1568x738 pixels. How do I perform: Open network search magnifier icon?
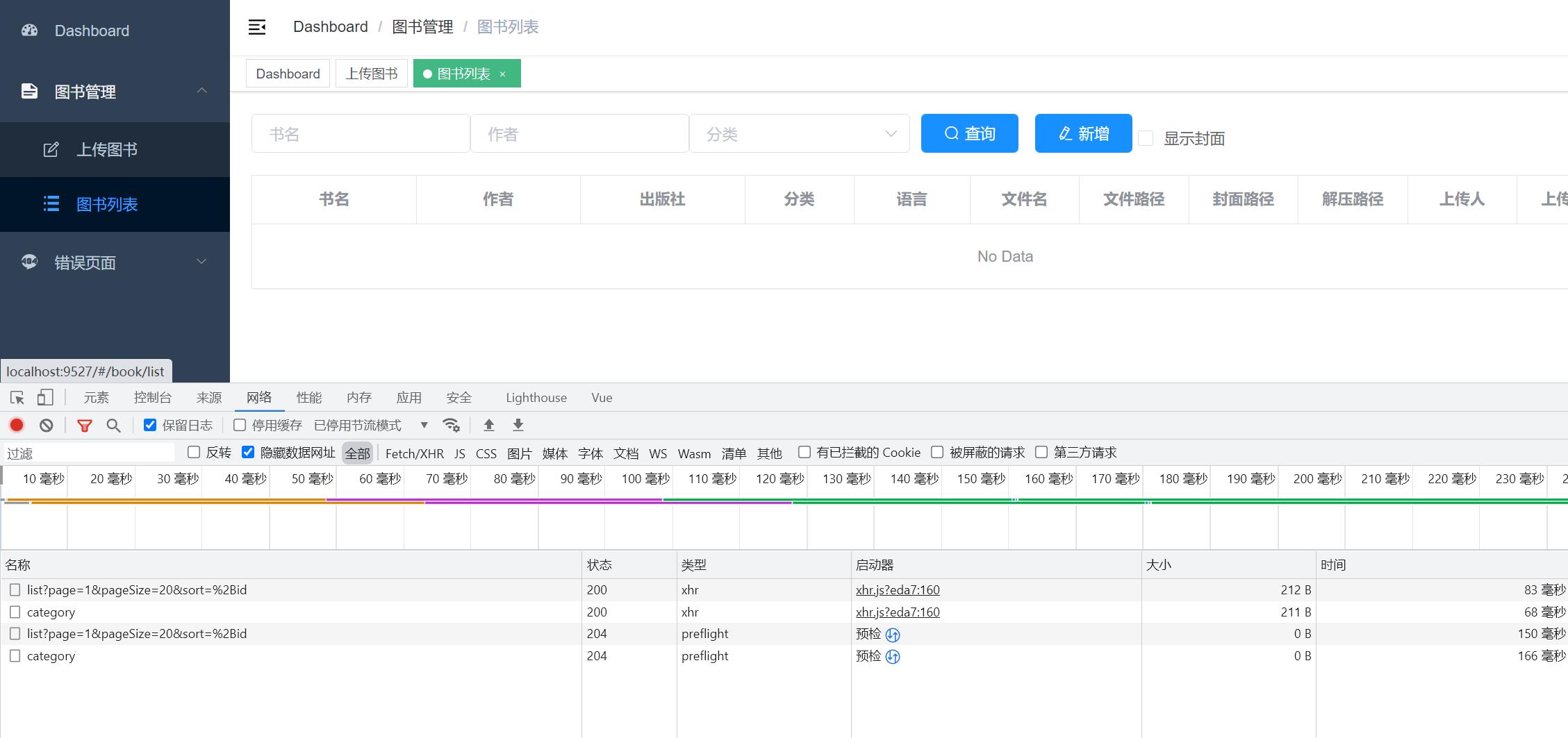click(x=113, y=425)
